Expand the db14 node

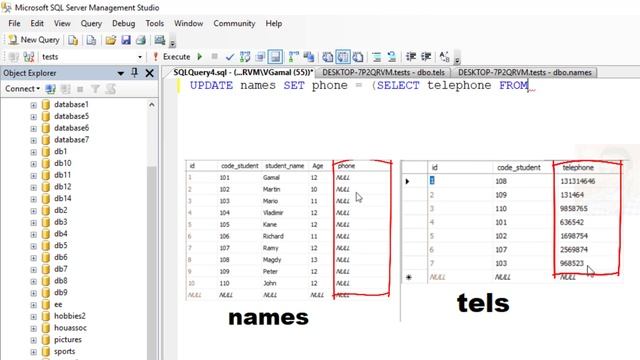[x=33, y=199]
